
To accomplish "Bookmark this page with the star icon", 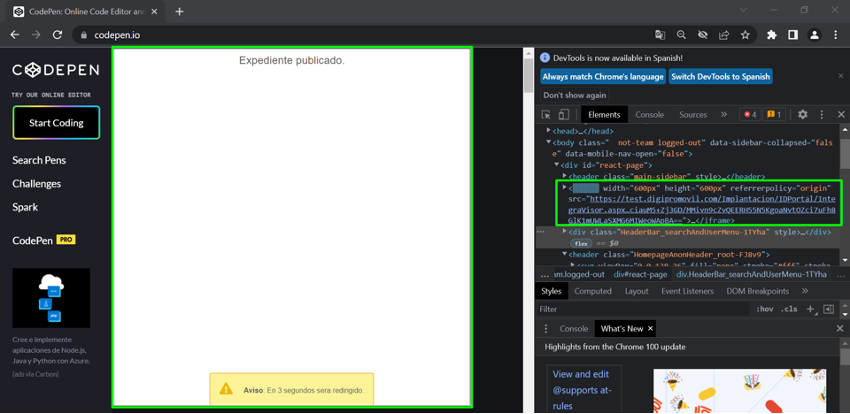I will [x=745, y=35].
